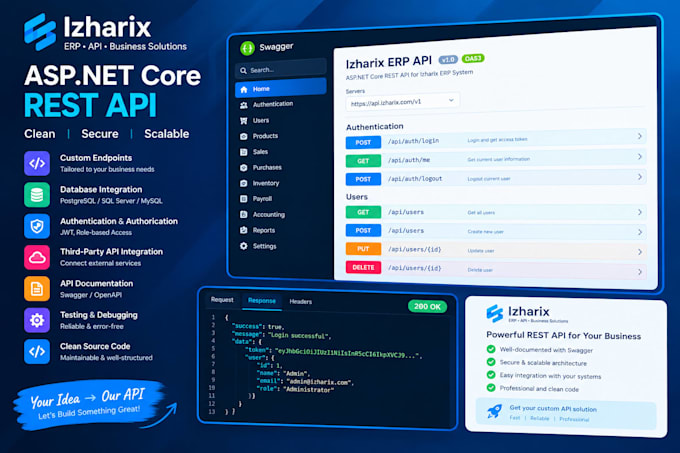Click the Testing & Debugging gear icon

click(37, 320)
